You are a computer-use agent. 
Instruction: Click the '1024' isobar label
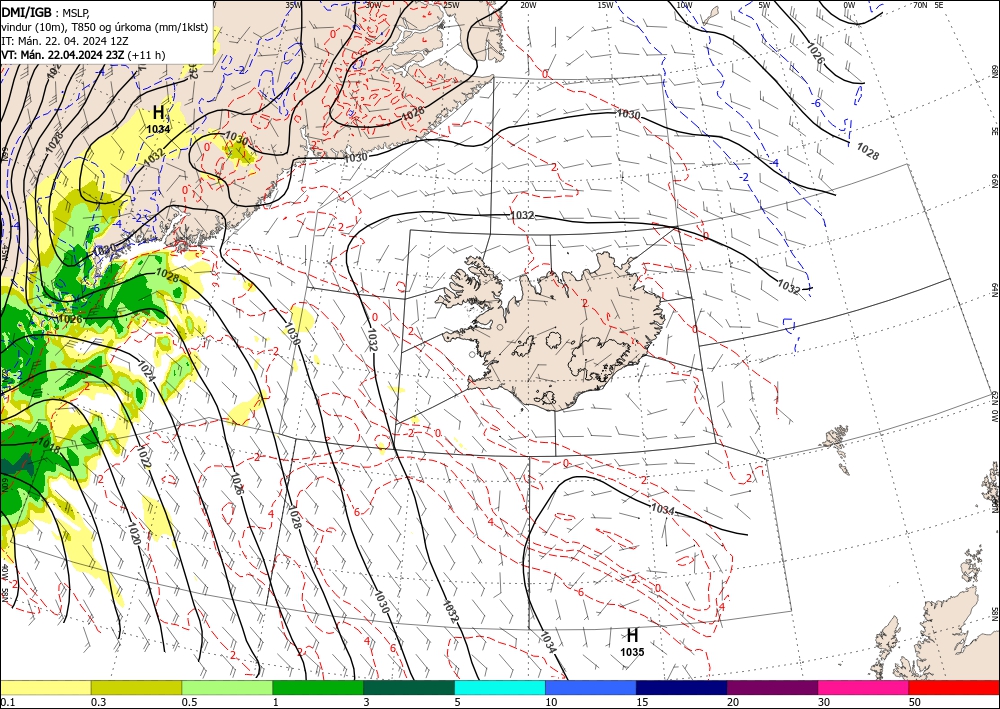[147, 372]
